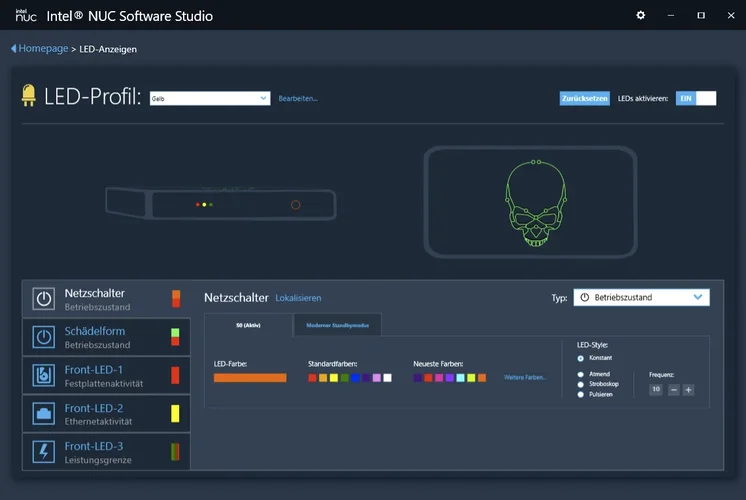The image size is (746, 500).
Task: Select the Konstant LED style
Action: pos(581,358)
